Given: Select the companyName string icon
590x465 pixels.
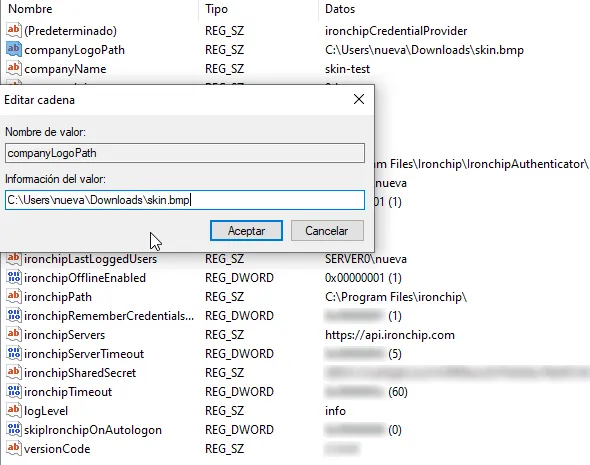Looking at the screenshot, I should pyautogui.click(x=14, y=68).
